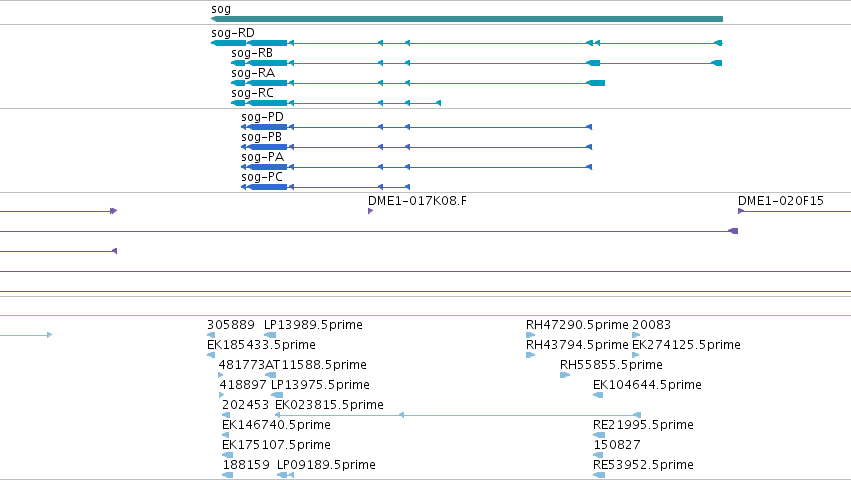
Task: Select the EK274125.5prime EST label
Action: (x=686, y=345)
